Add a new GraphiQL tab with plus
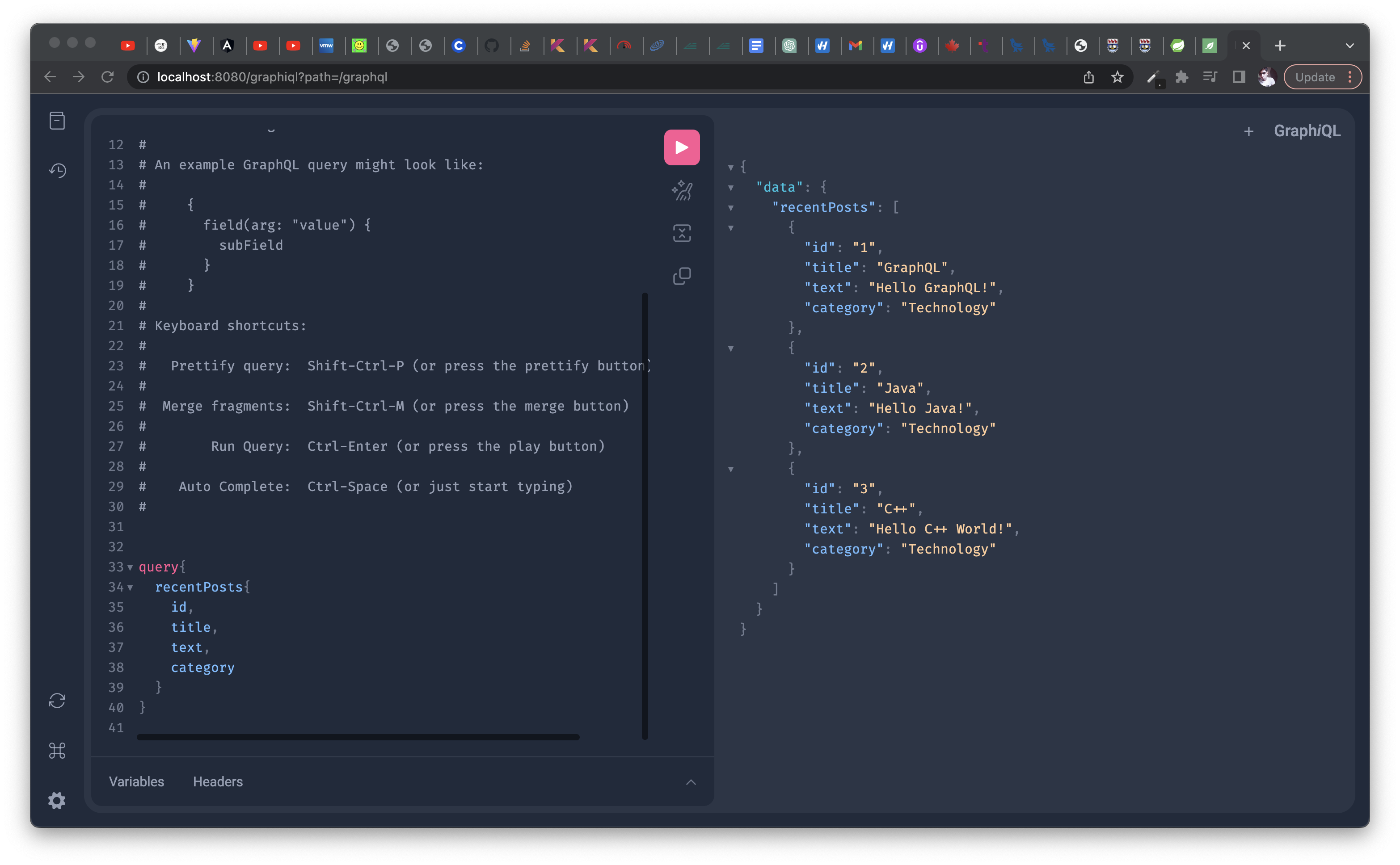The image size is (1400, 865). [x=1248, y=131]
